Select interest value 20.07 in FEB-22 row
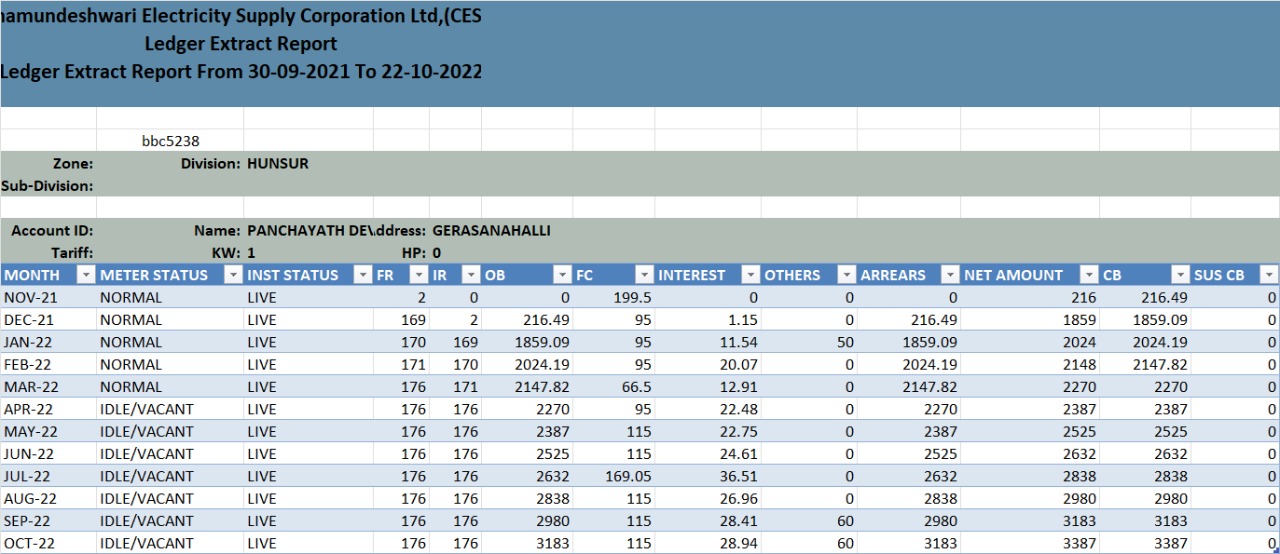The width and height of the screenshot is (1280, 554). pyautogui.click(x=708, y=365)
